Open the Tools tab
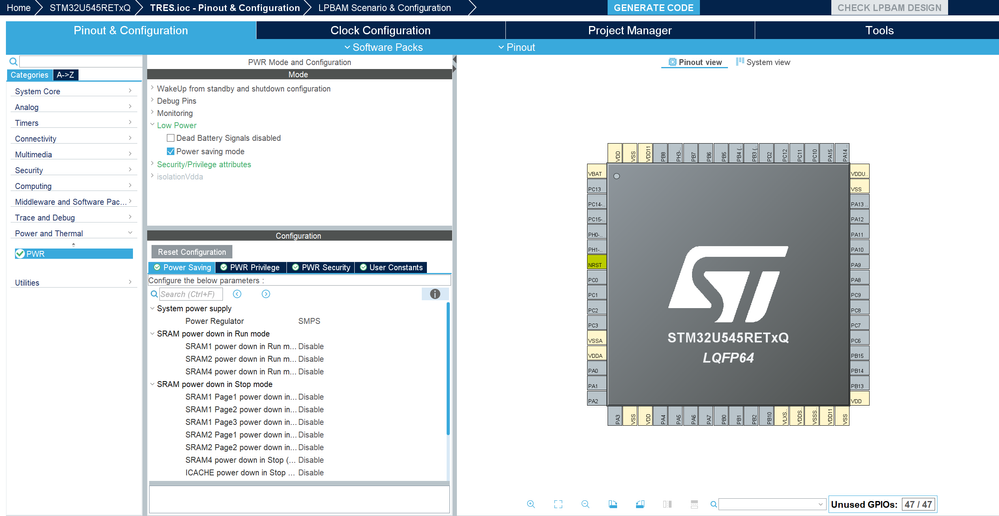The image size is (999, 516). (879, 31)
